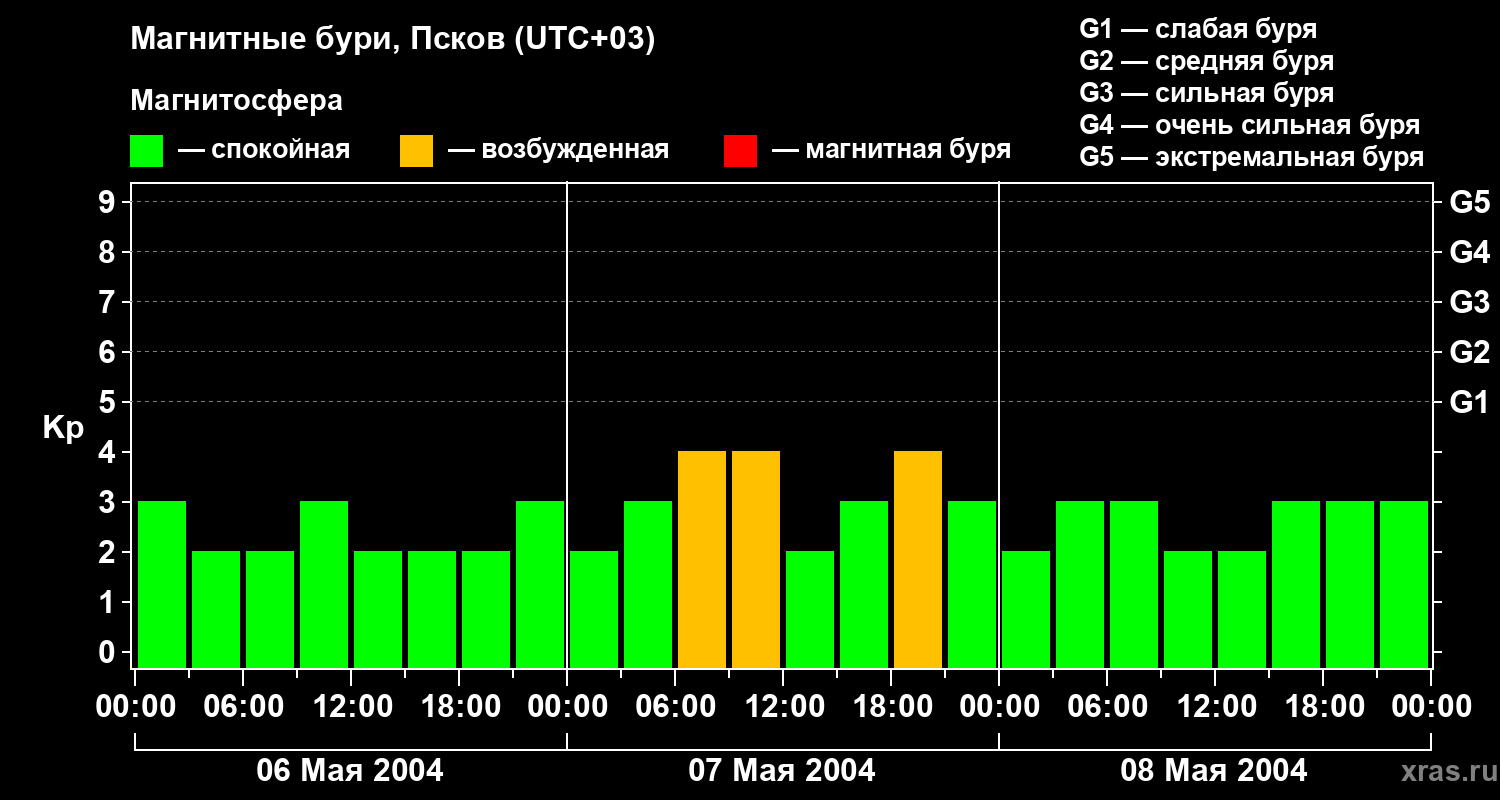This screenshot has width=1500, height=800.
Task: Click the 'G3' label on the right axis
Action: (x=1469, y=302)
